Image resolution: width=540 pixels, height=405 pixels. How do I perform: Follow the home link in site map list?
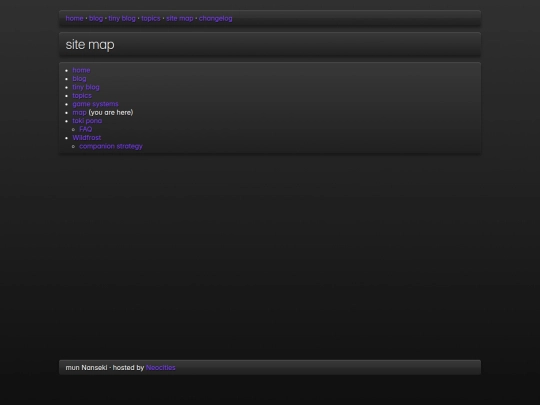[x=81, y=70]
